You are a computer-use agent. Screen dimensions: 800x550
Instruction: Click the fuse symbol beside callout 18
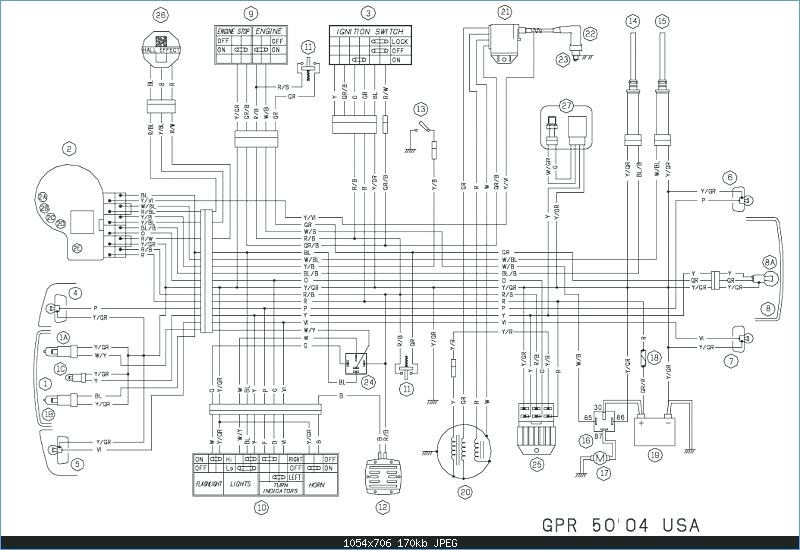643,356
